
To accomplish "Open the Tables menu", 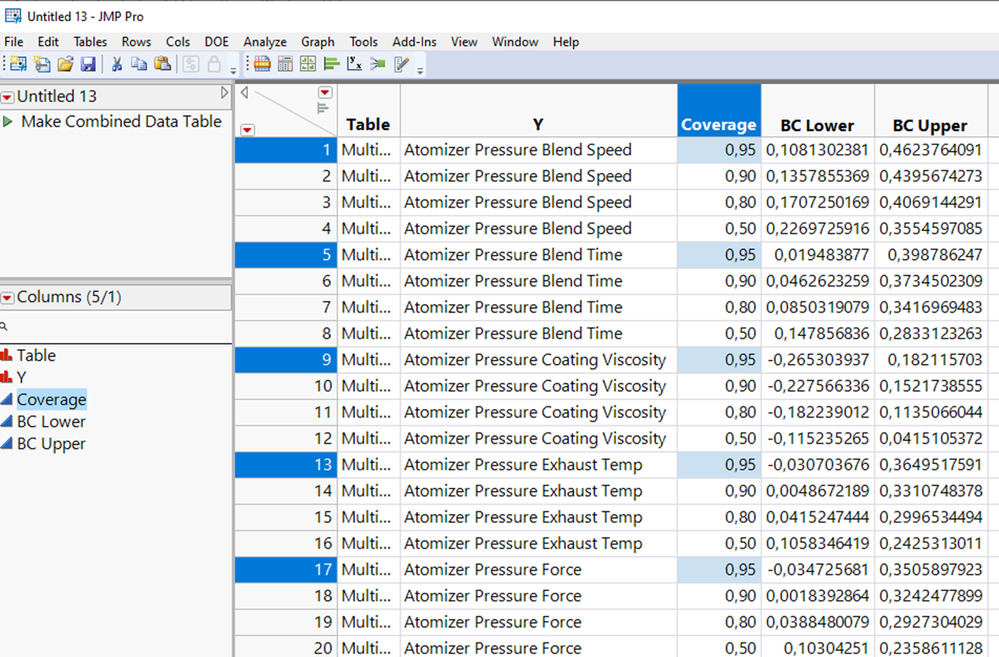I will [90, 42].
